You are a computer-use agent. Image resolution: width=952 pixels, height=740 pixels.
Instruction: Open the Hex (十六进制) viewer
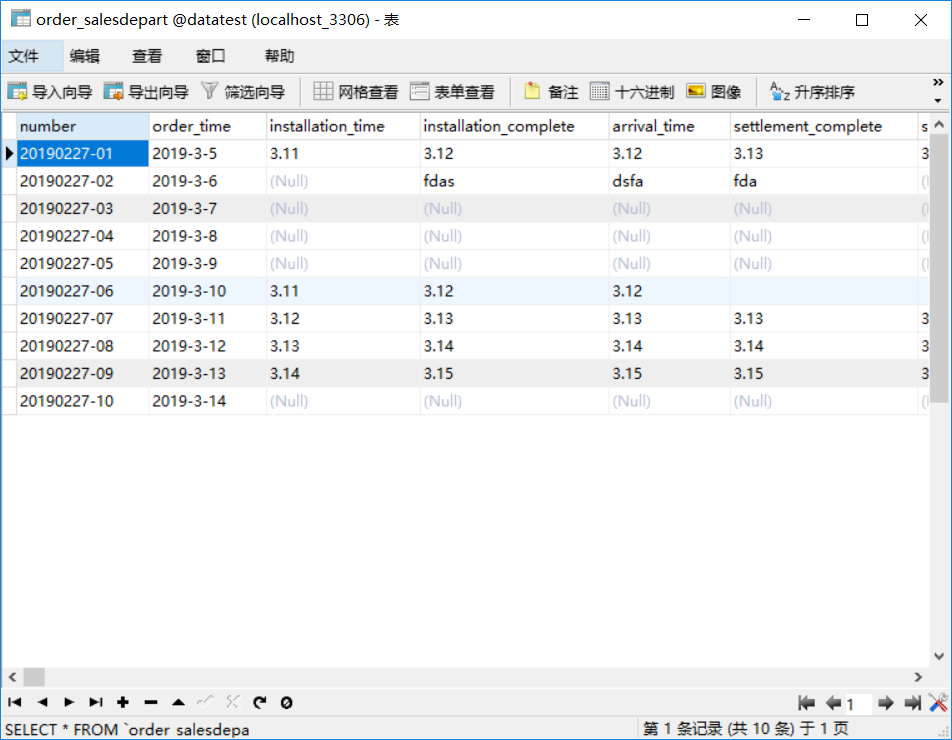632,92
